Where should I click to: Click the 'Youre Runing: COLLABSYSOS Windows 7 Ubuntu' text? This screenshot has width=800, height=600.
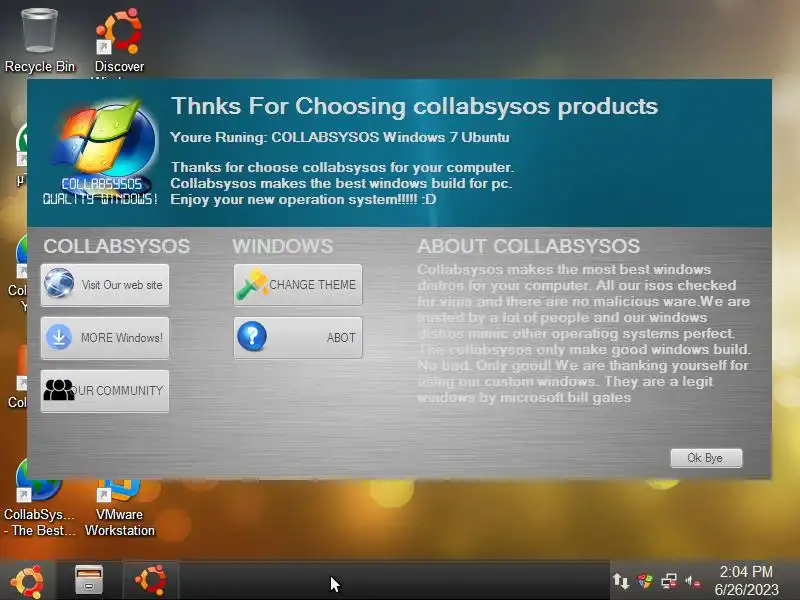(x=340, y=137)
